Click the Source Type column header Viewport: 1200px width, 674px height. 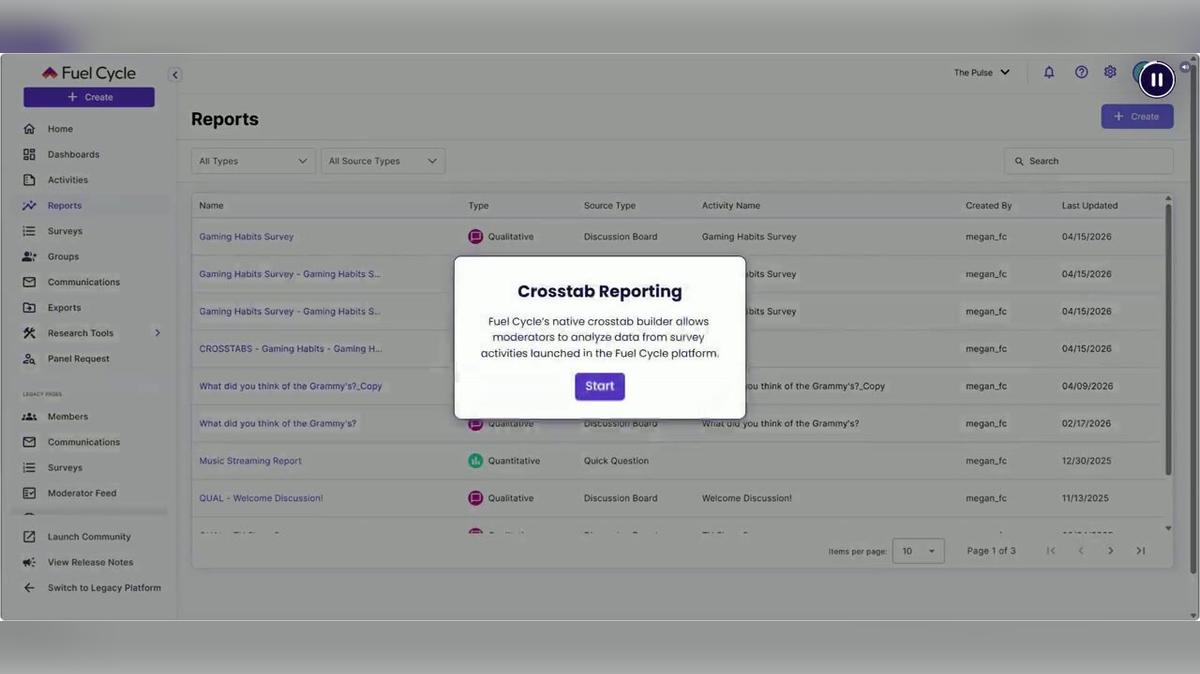[610, 206]
